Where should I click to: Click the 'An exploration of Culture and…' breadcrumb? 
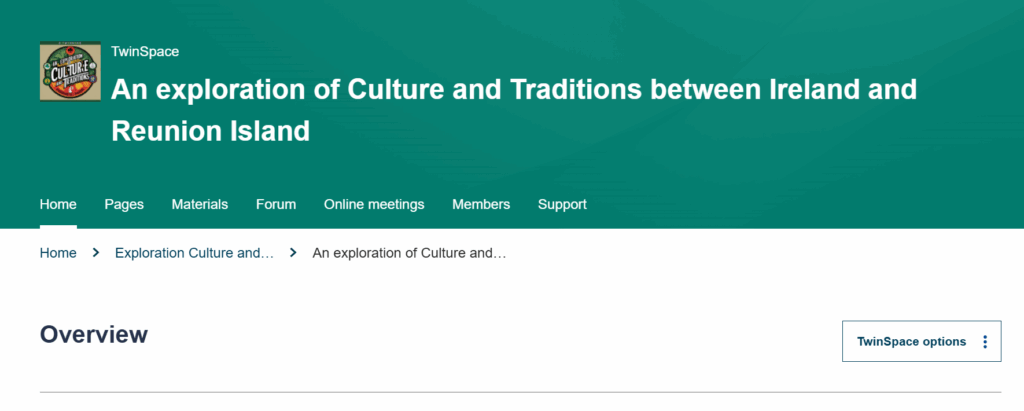tap(410, 253)
